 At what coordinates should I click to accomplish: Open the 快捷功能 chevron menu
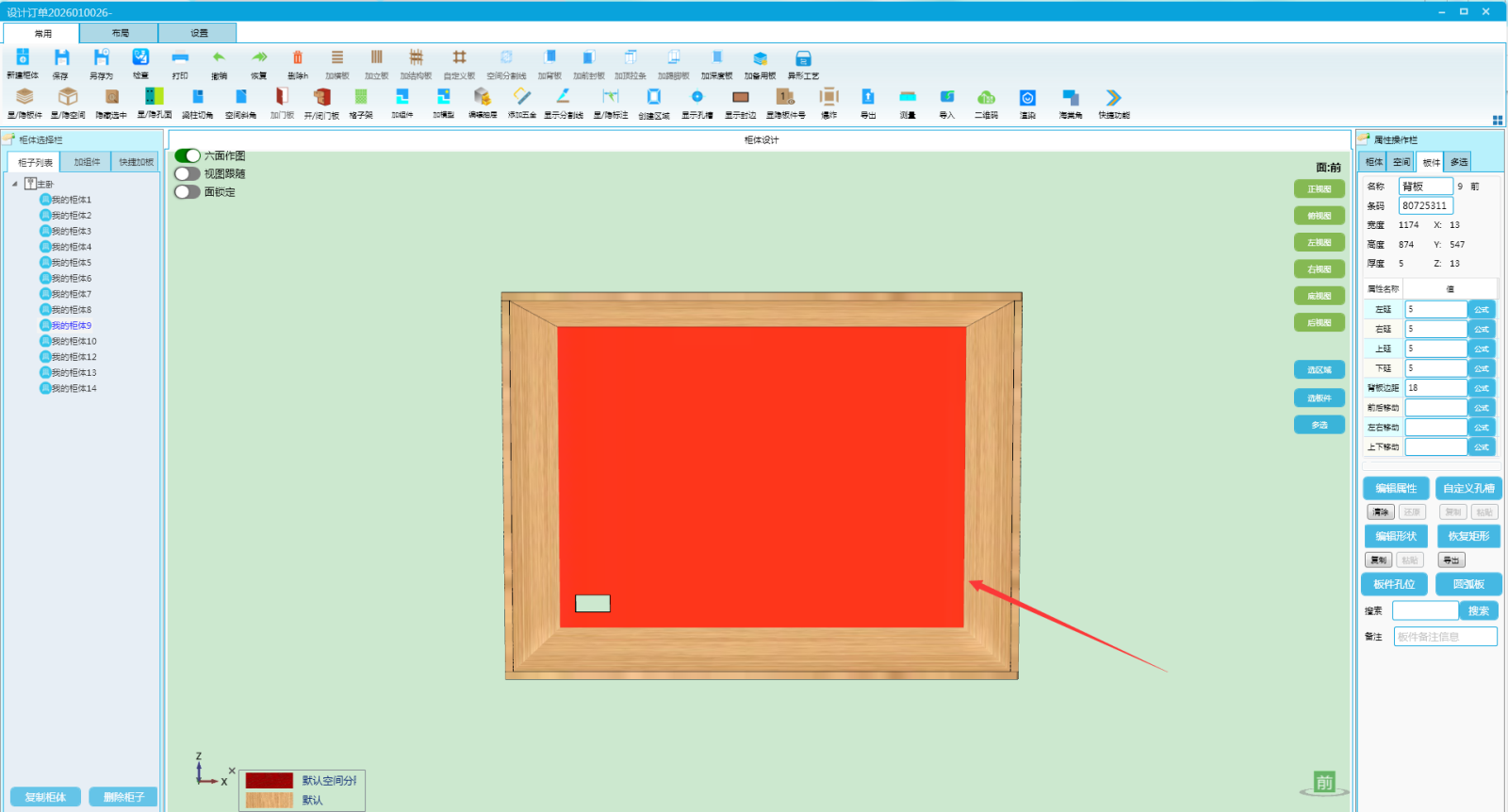pyautogui.click(x=1113, y=99)
